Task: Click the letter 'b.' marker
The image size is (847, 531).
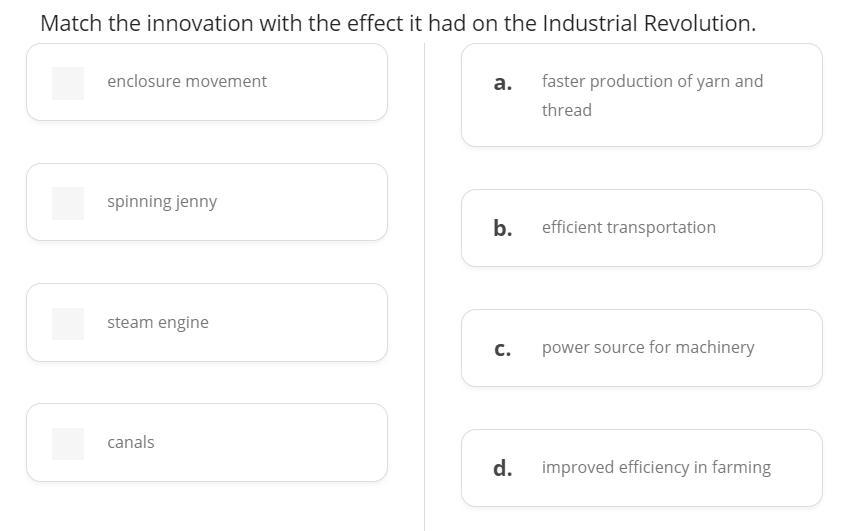Action: 502,228
